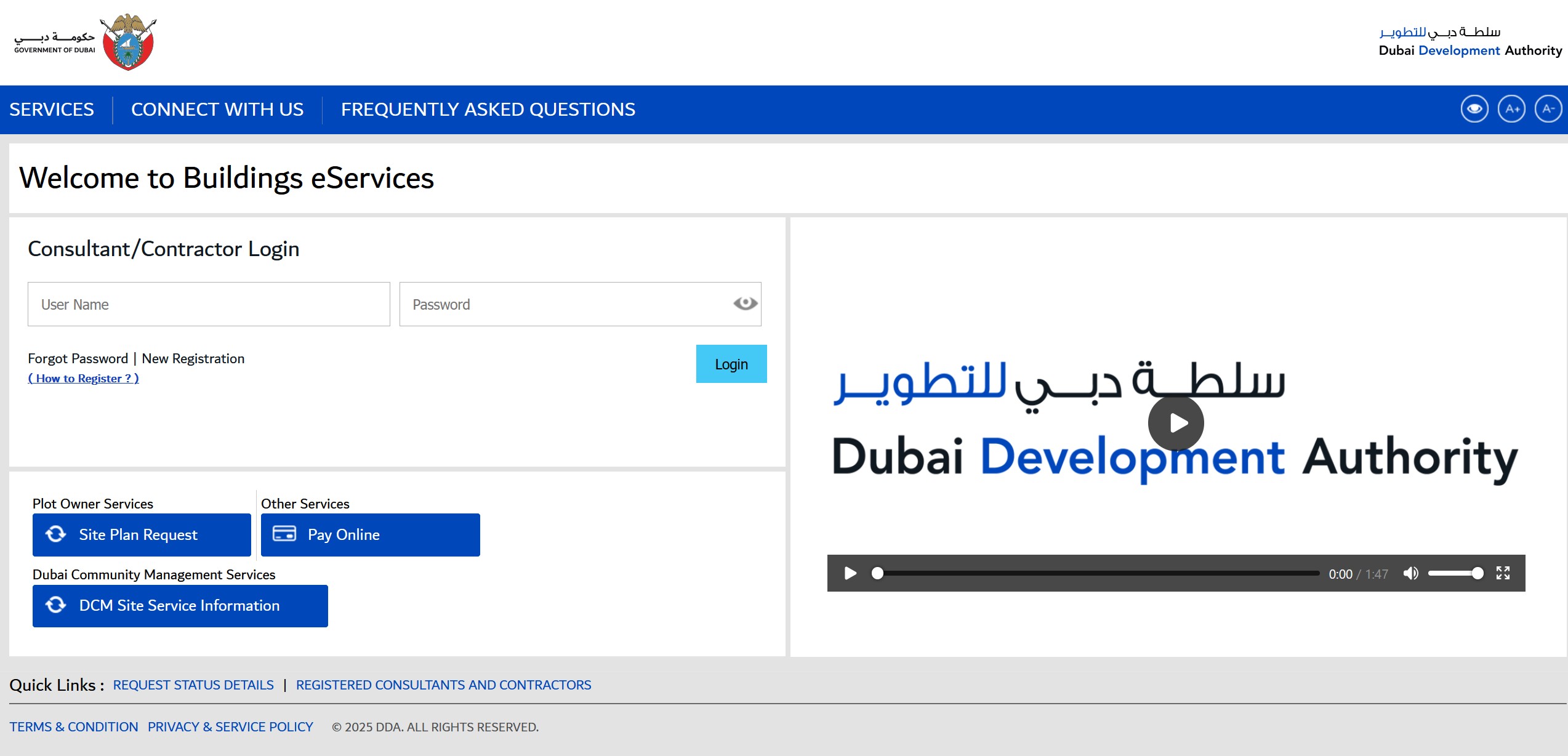Increase font size with A+ icon

(x=1511, y=110)
